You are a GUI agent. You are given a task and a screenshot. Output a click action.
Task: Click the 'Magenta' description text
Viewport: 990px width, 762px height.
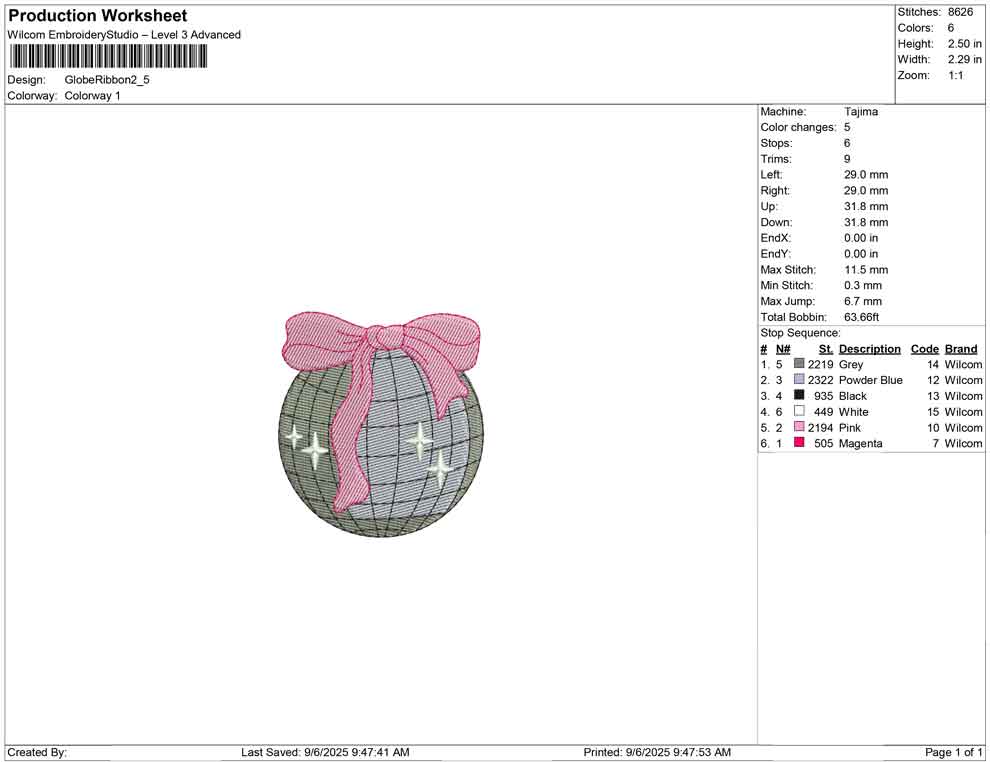pos(860,443)
